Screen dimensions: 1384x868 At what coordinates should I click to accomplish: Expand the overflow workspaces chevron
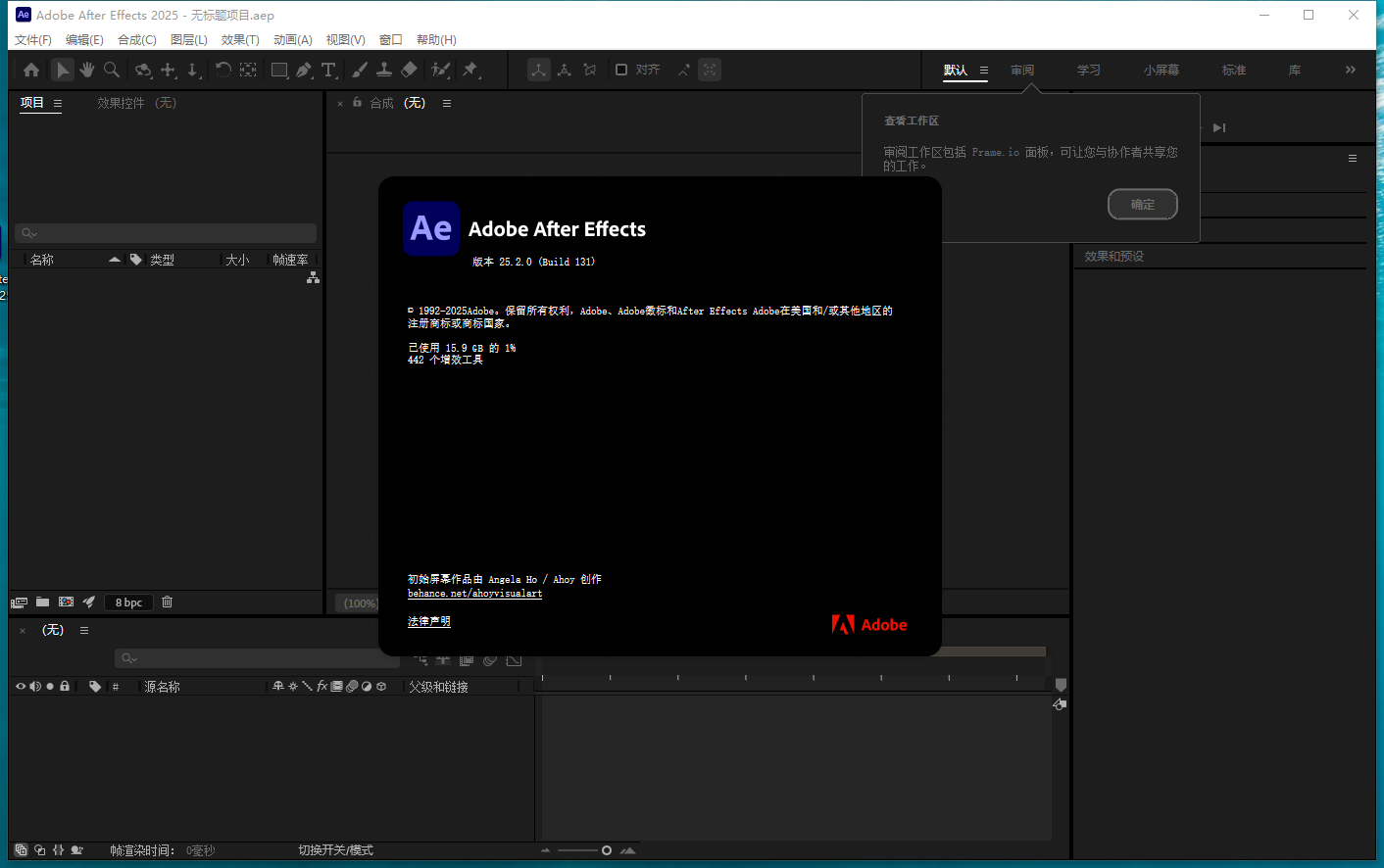point(1351,70)
